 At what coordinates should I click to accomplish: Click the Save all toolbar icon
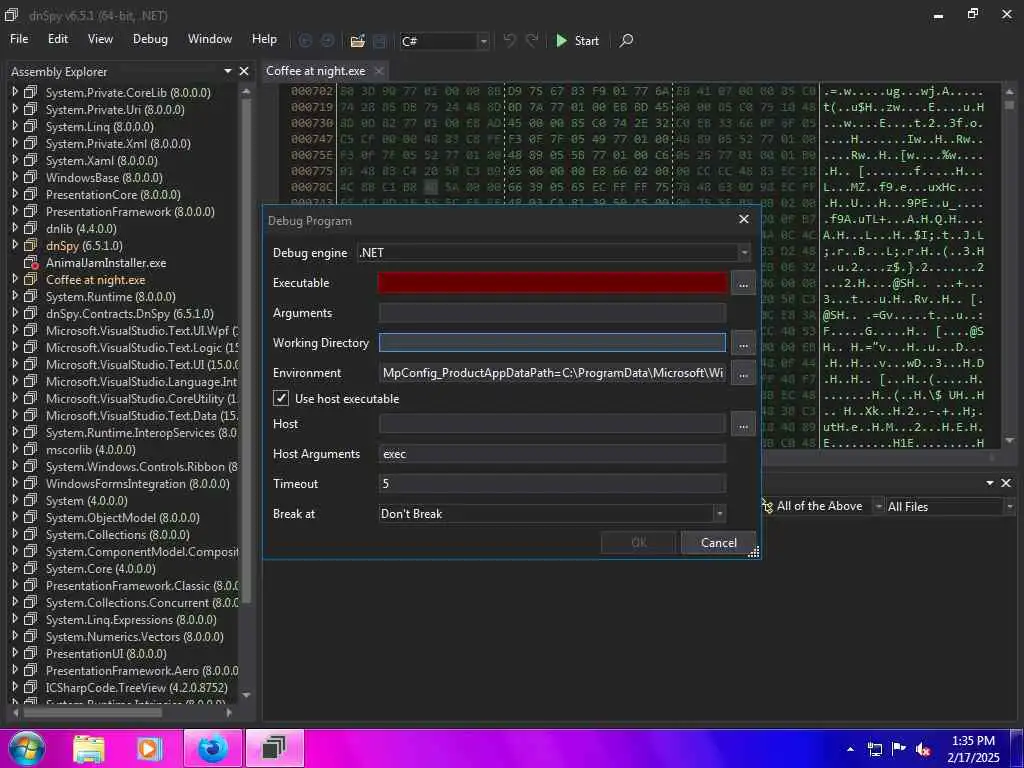pos(379,41)
